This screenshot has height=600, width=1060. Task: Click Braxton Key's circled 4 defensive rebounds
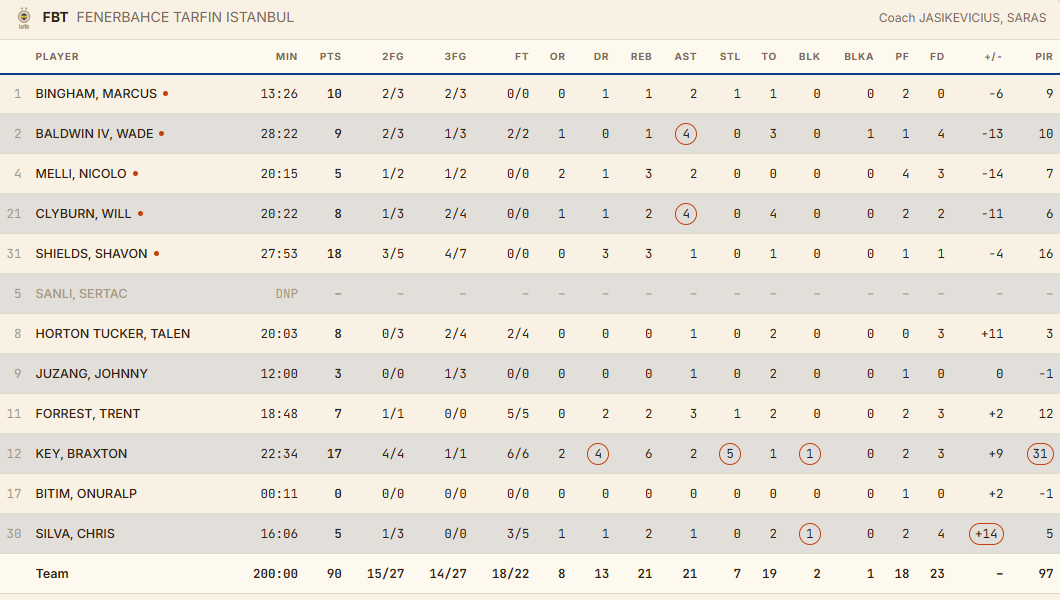[598, 454]
